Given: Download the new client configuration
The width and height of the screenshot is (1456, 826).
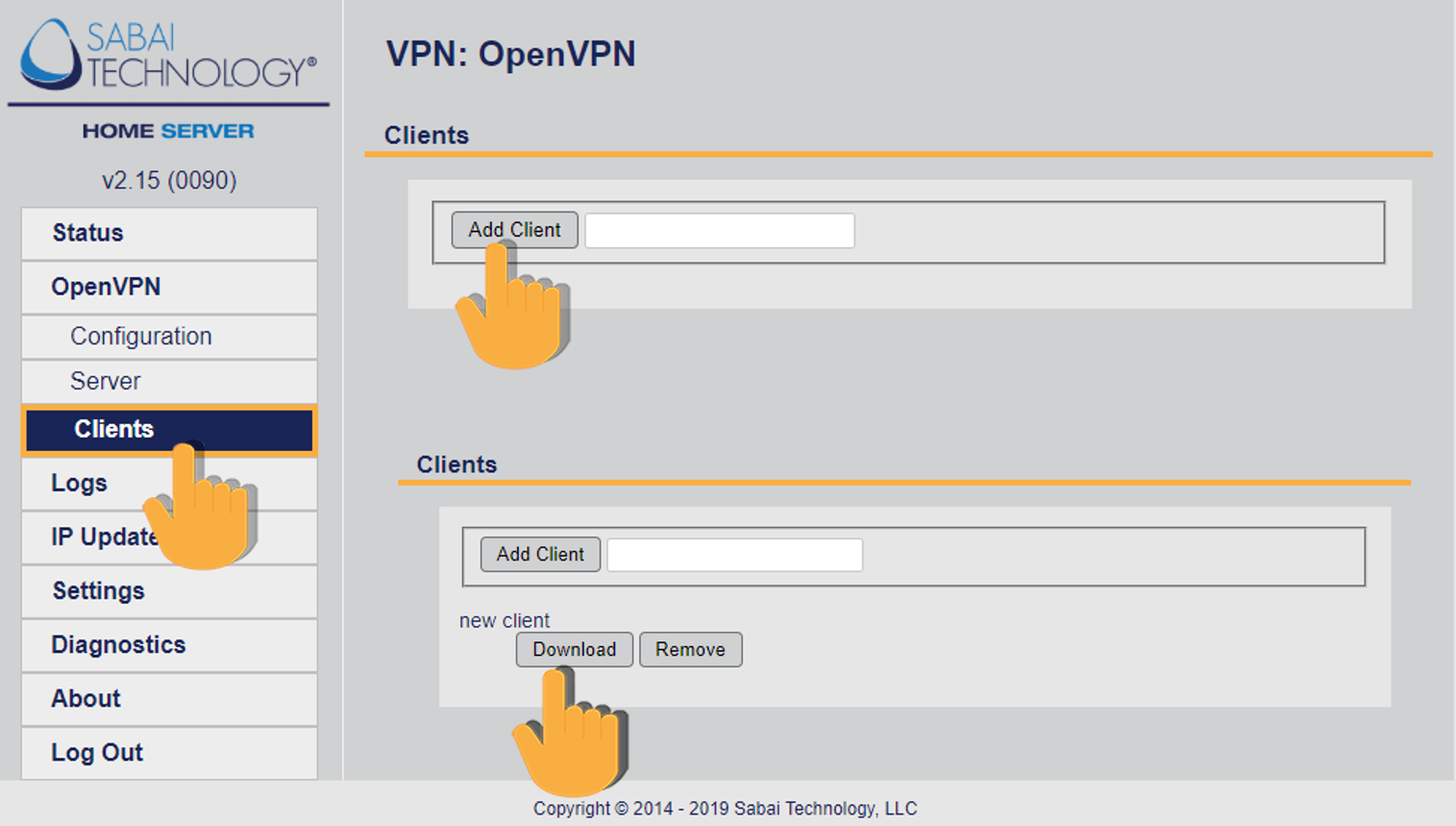Looking at the screenshot, I should tap(574, 650).
